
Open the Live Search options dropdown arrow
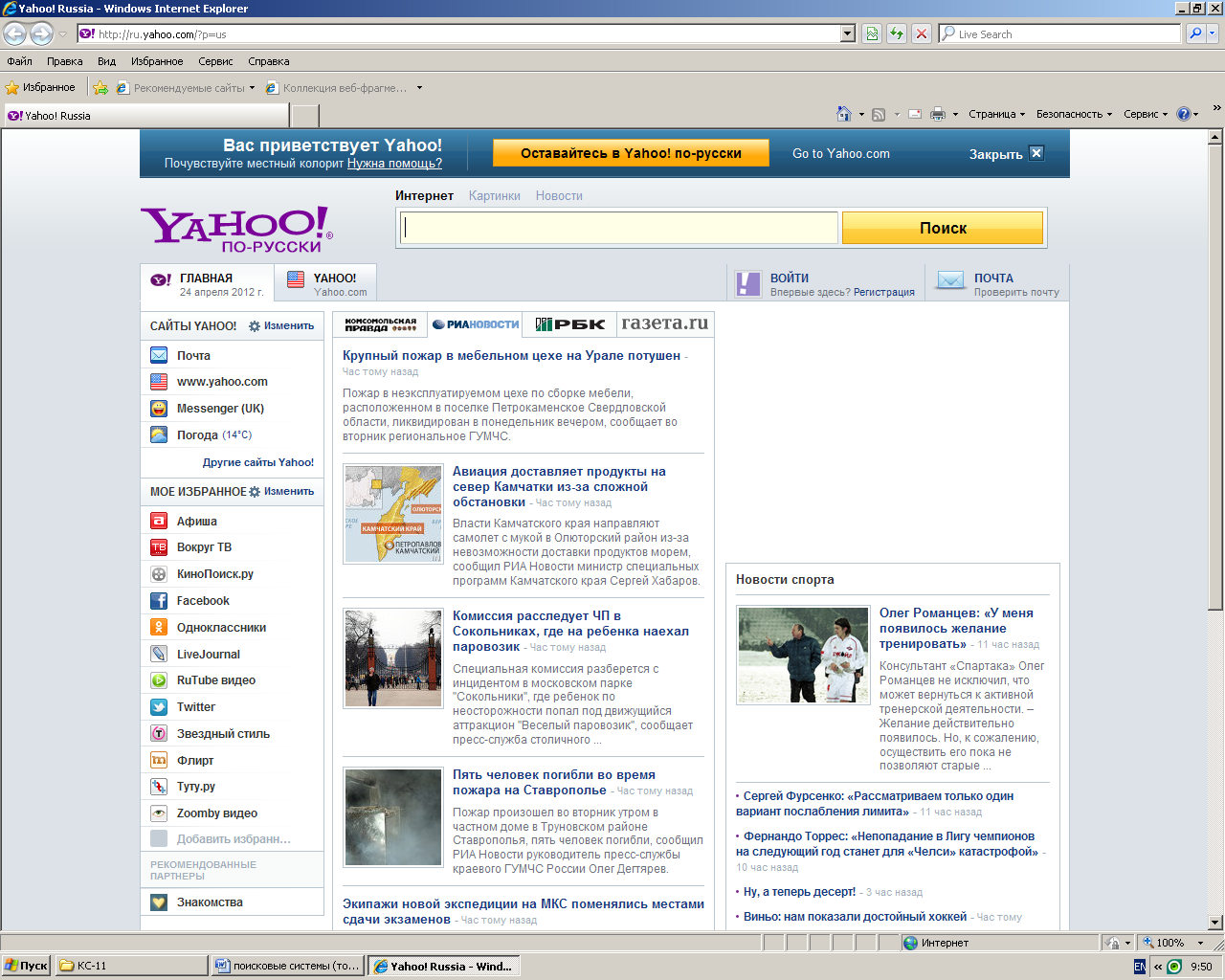(1213, 33)
